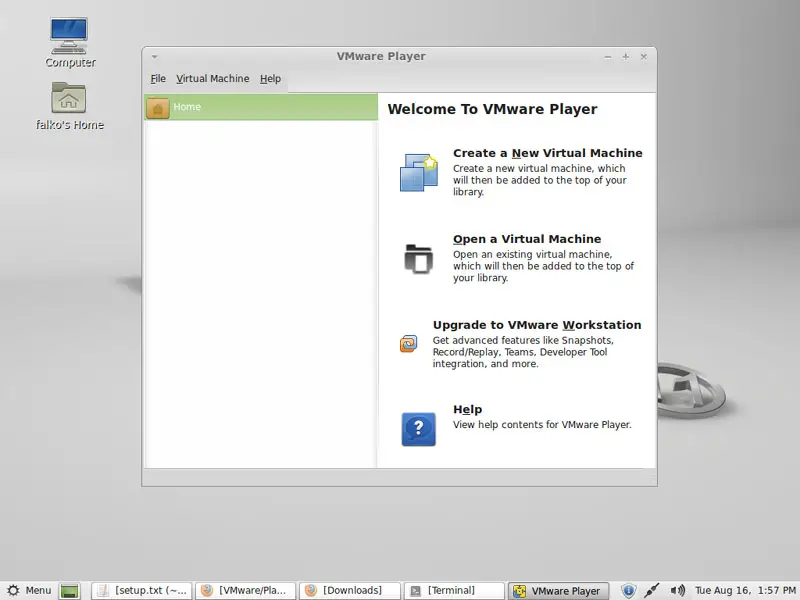Switch to Downloads taskbar window

(349, 590)
